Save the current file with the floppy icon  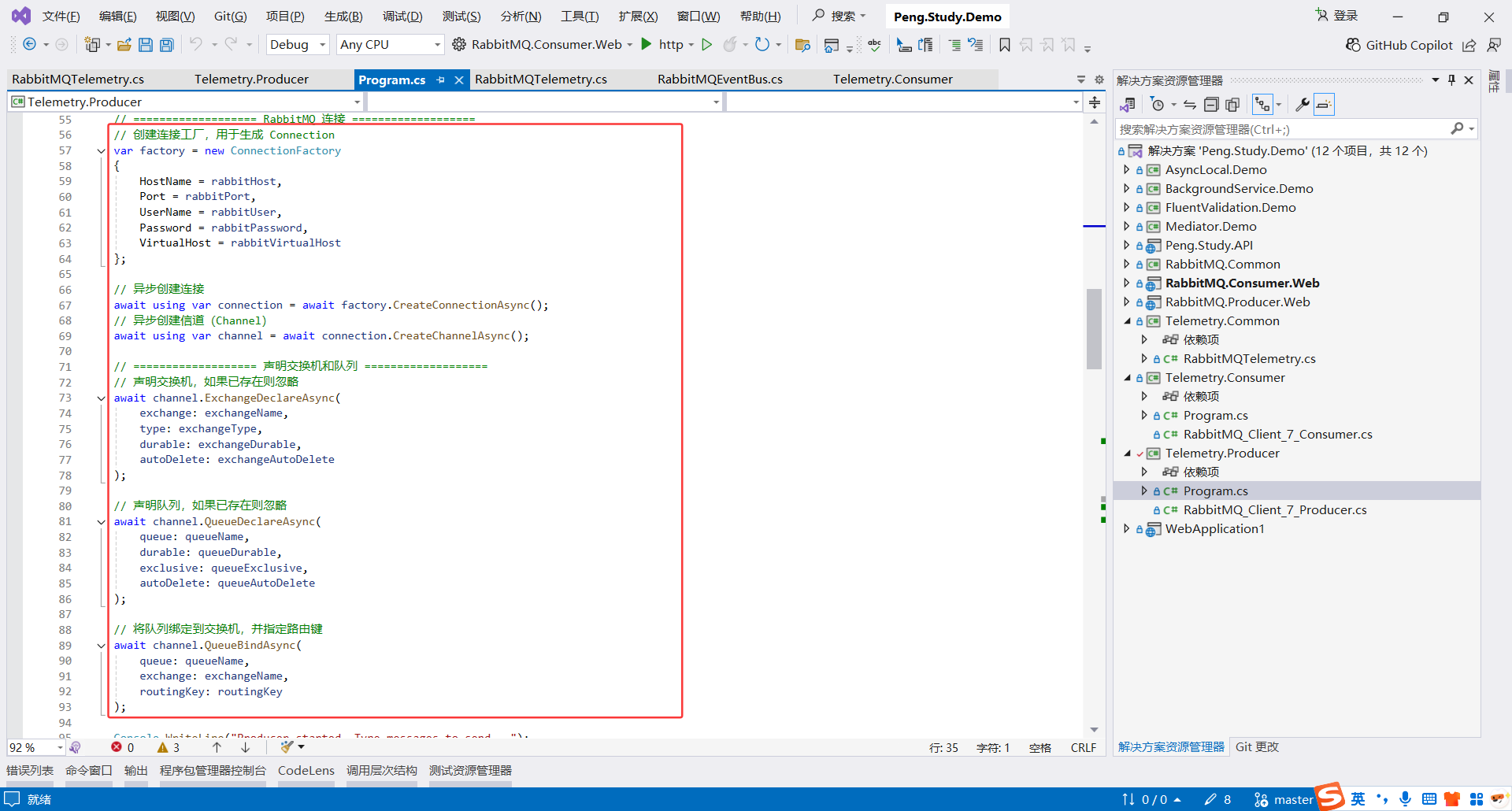[146, 45]
